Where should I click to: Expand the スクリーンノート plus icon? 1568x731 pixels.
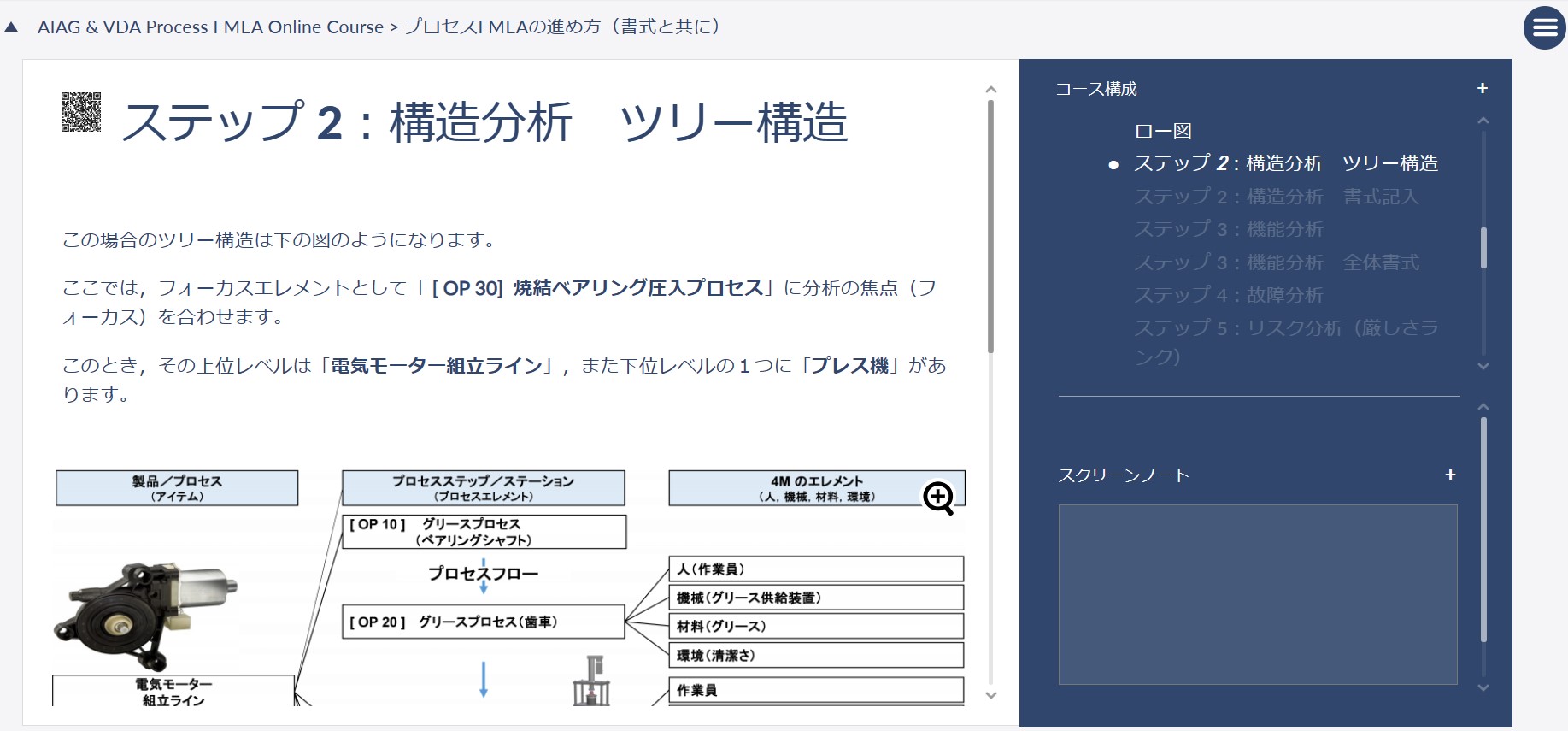[x=1450, y=475]
